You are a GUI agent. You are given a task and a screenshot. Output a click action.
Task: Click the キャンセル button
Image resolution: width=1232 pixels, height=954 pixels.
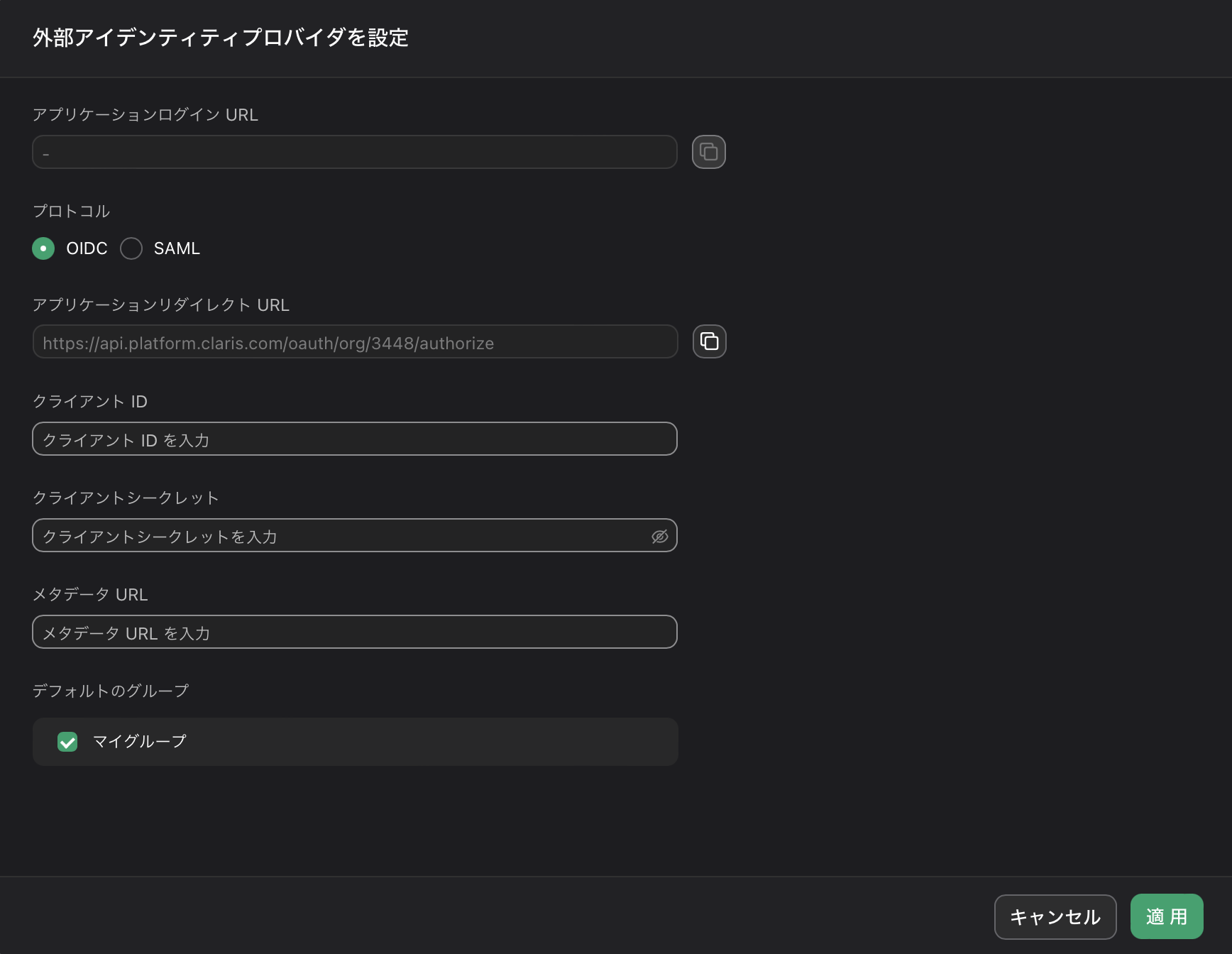point(1055,916)
